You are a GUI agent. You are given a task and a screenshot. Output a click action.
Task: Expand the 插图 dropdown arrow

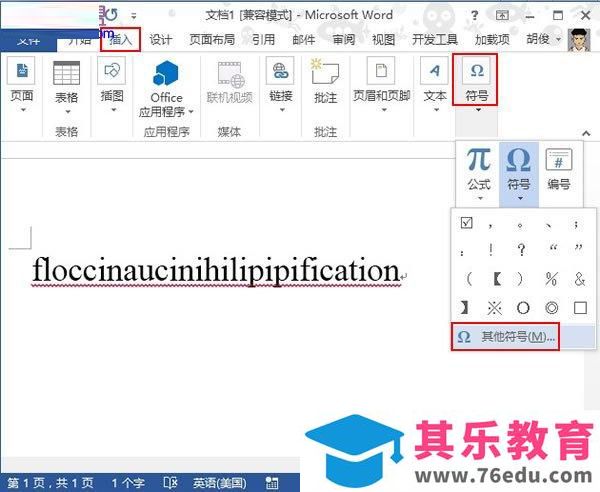coord(113,110)
